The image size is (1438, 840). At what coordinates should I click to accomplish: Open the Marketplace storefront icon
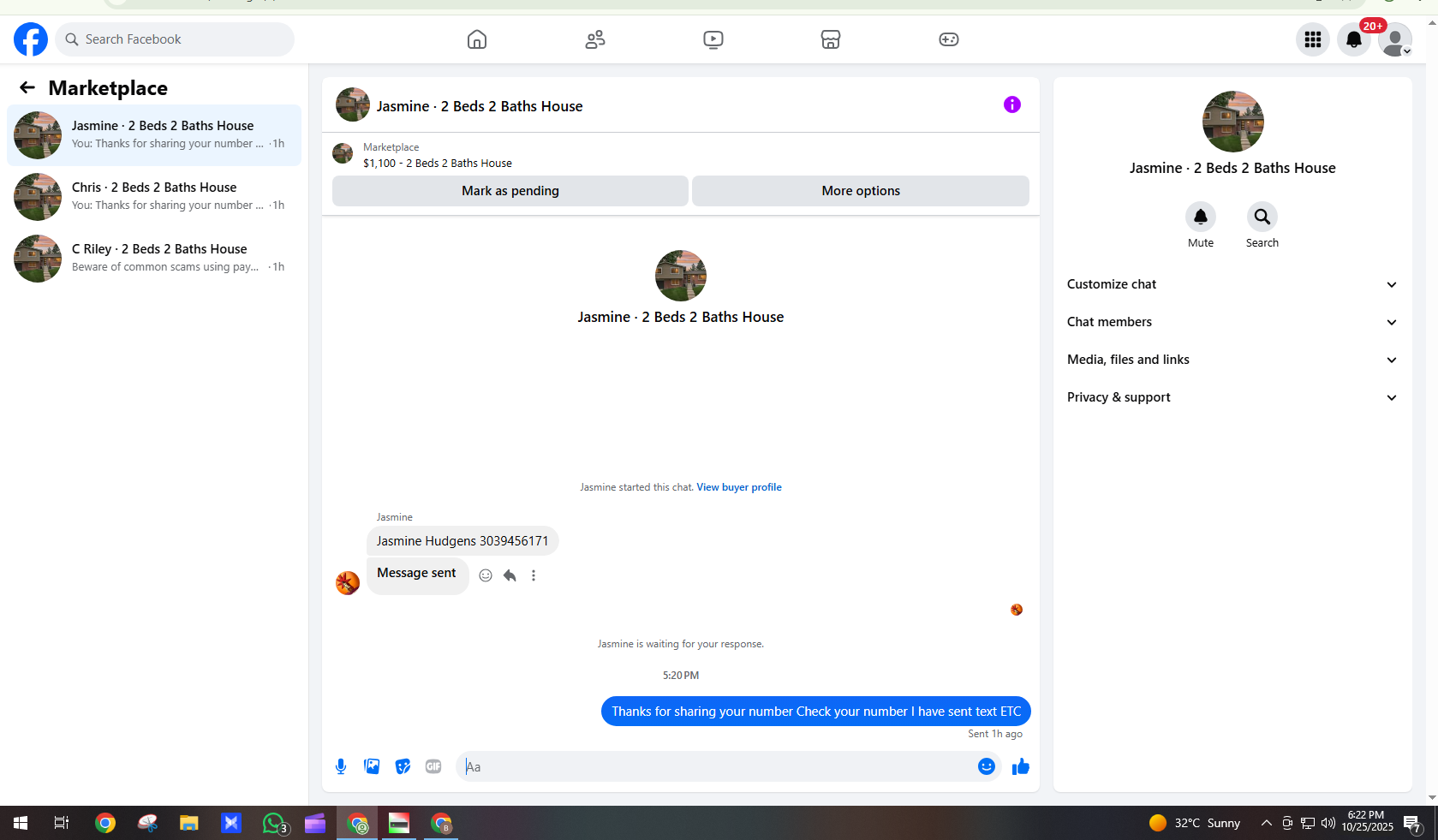[x=831, y=39]
